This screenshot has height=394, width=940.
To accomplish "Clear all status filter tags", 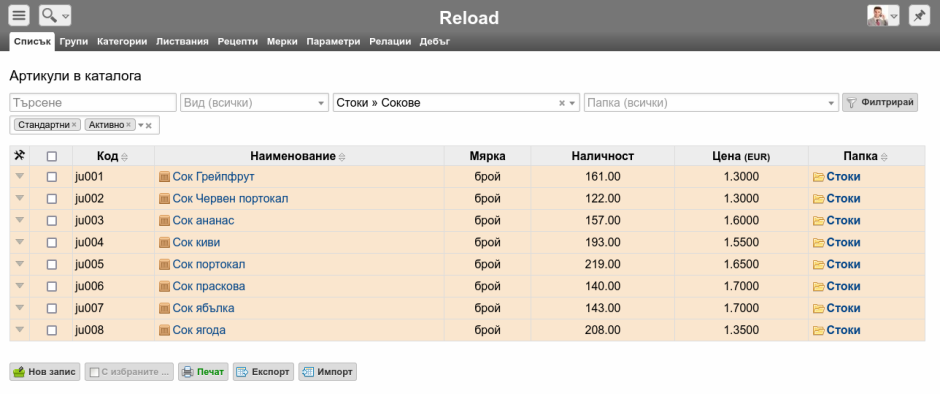I will pos(149,125).
